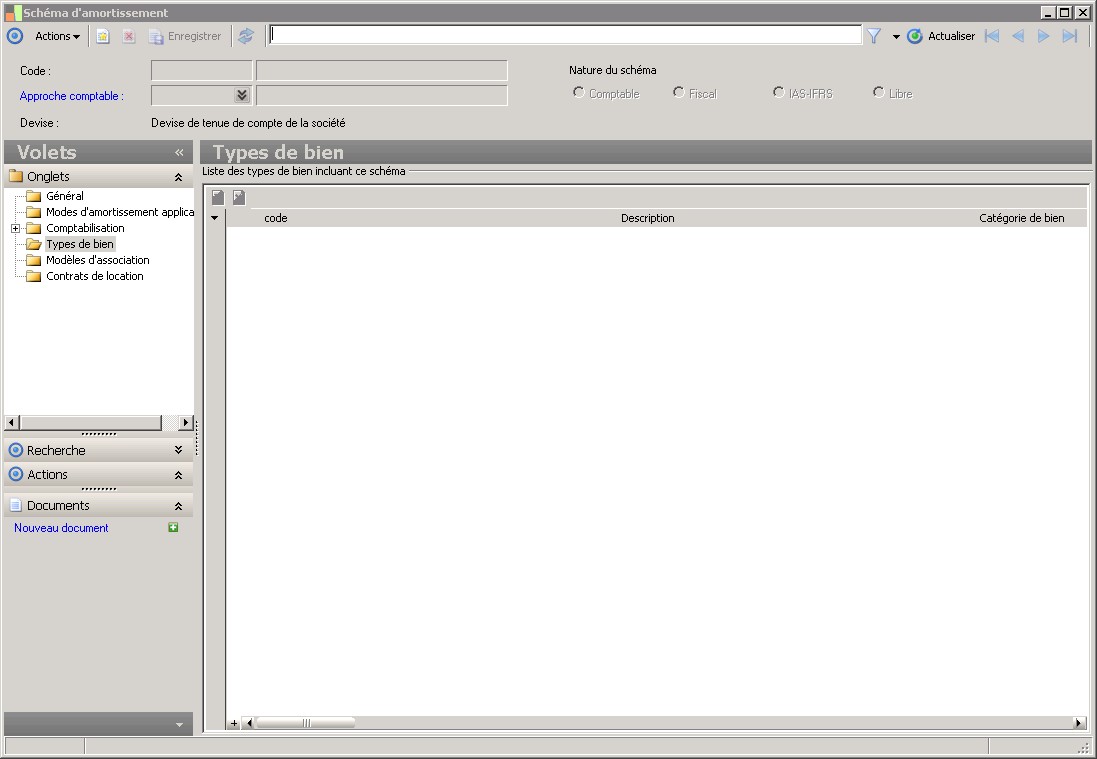The image size is (1097, 759).
Task: Select the Comptable radio button
Action: (579, 93)
